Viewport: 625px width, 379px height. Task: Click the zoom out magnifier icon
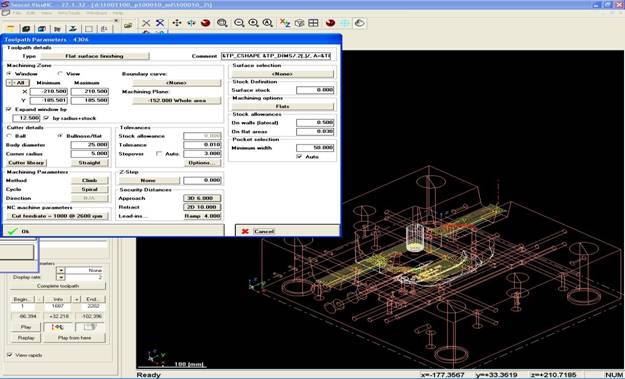(239, 23)
